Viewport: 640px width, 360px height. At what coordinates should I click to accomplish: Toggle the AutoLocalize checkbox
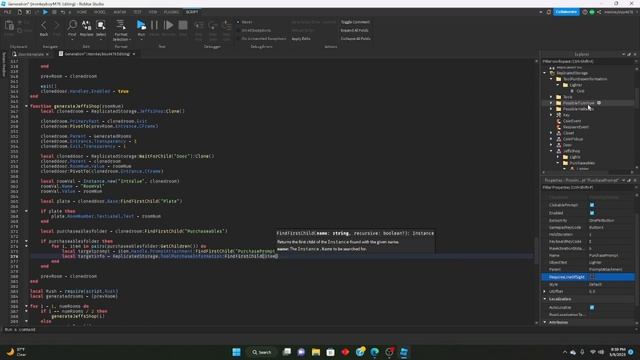pyautogui.click(x=592, y=307)
